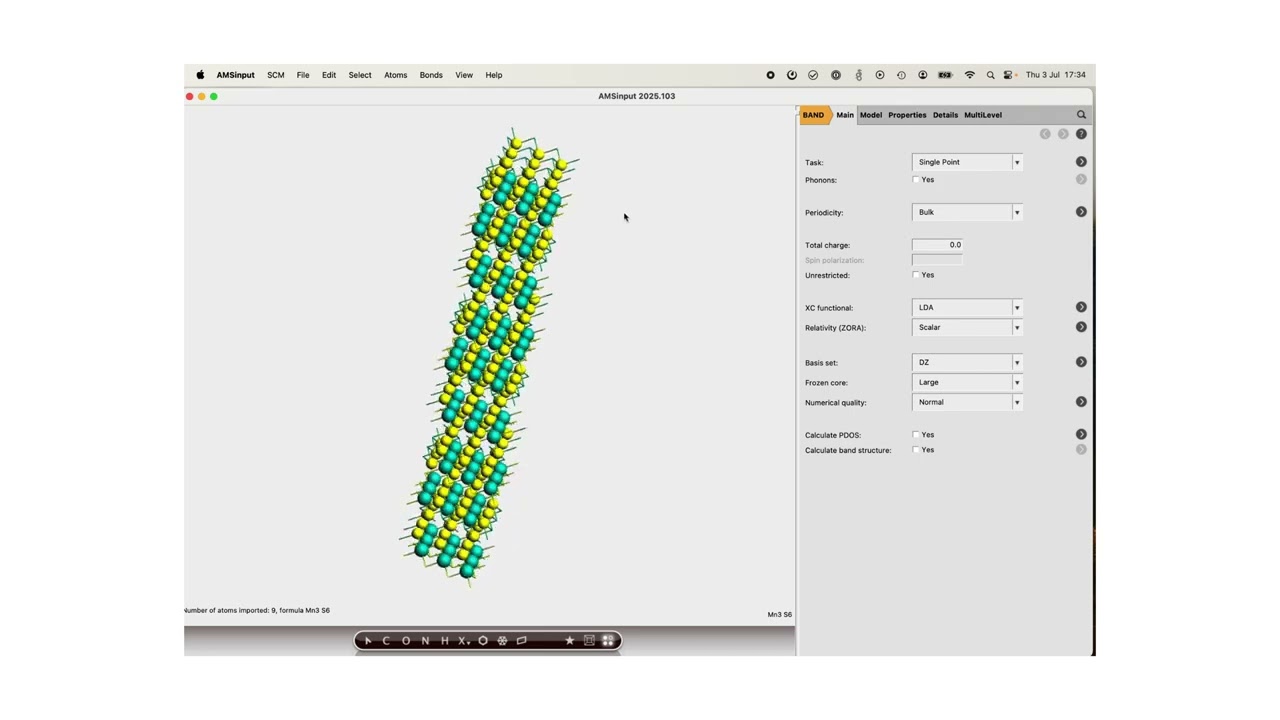Open Relativity details arrow
Image resolution: width=1280 pixels, height=720 pixels.
coord(1081,327)
